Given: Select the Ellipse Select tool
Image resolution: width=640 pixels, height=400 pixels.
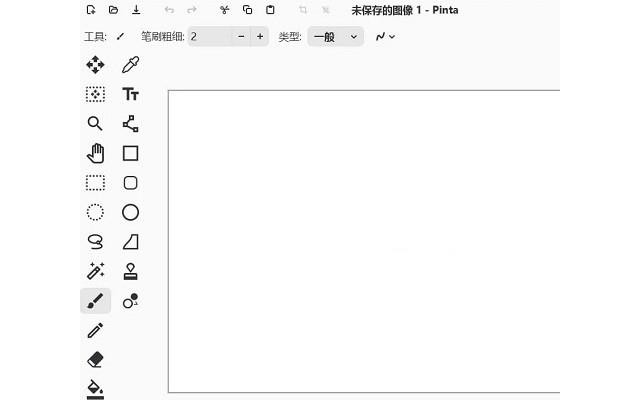Looking at the screenshot, I should pyautogui.click(x=95, y=212).
